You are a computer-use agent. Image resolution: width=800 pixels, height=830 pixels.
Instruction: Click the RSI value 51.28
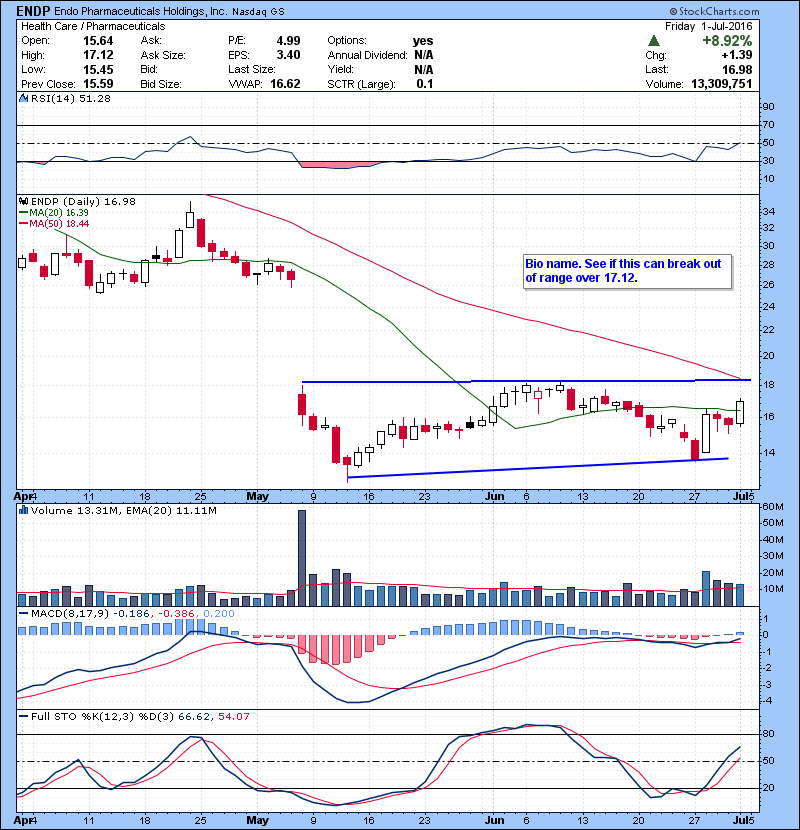[94, 98]
